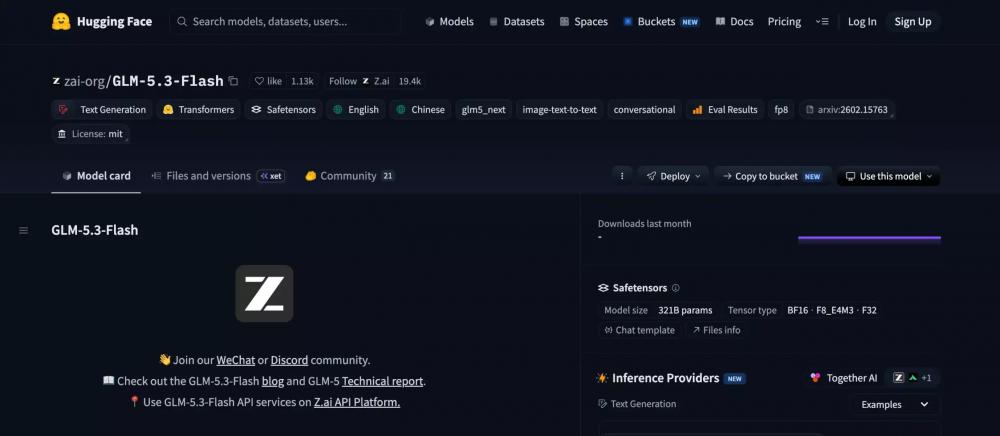Open Datasets in top navigation

517,22
